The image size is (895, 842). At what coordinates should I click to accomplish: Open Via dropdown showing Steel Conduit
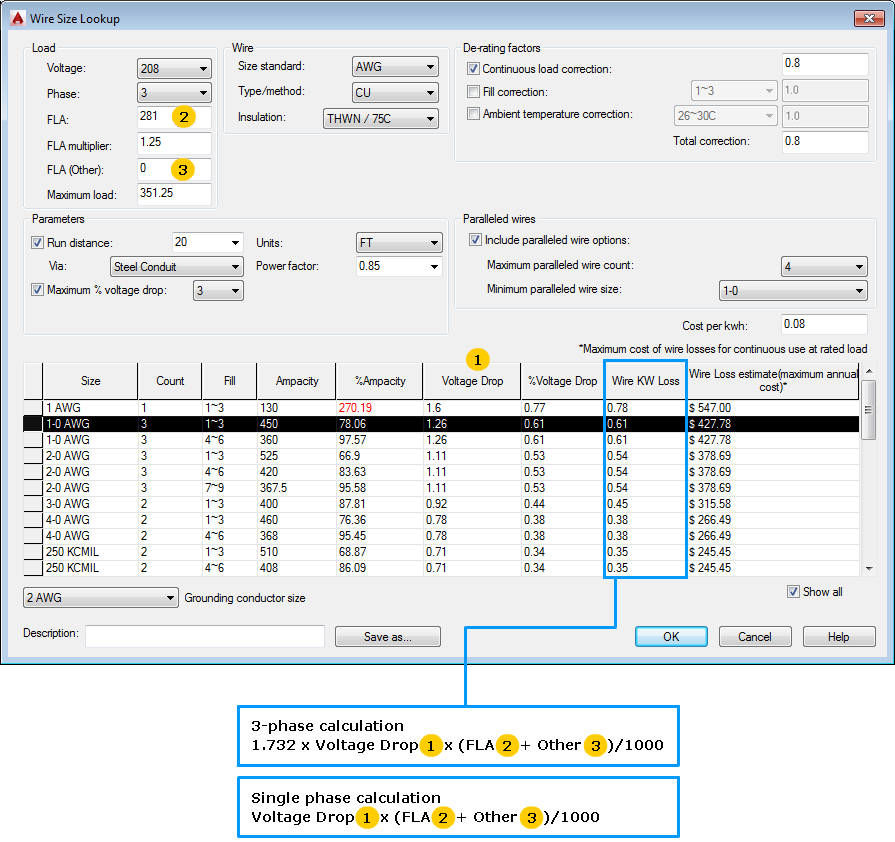[176, 266]
